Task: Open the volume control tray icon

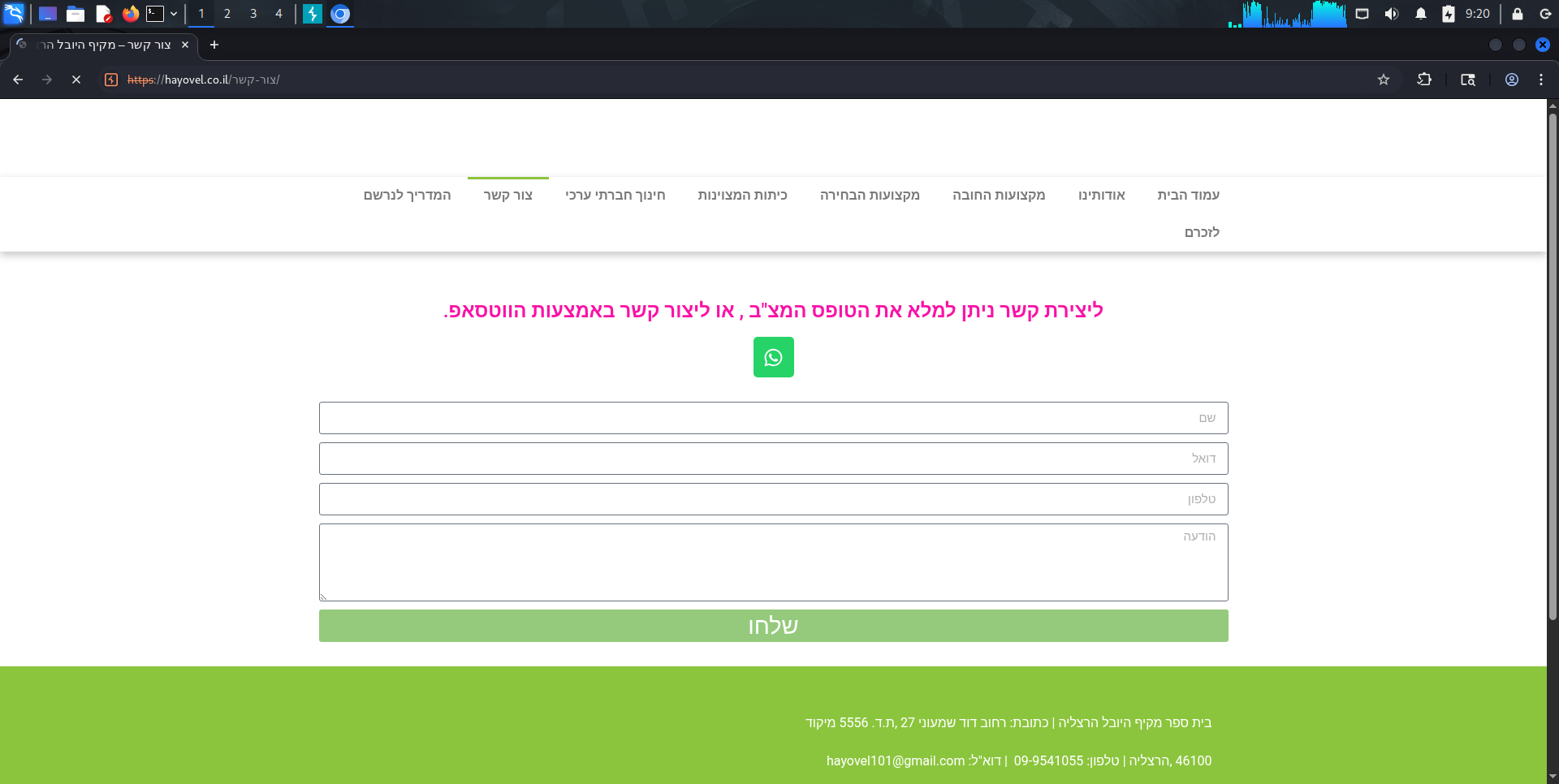Action: pyautogui.click(x=1392, y=14)
